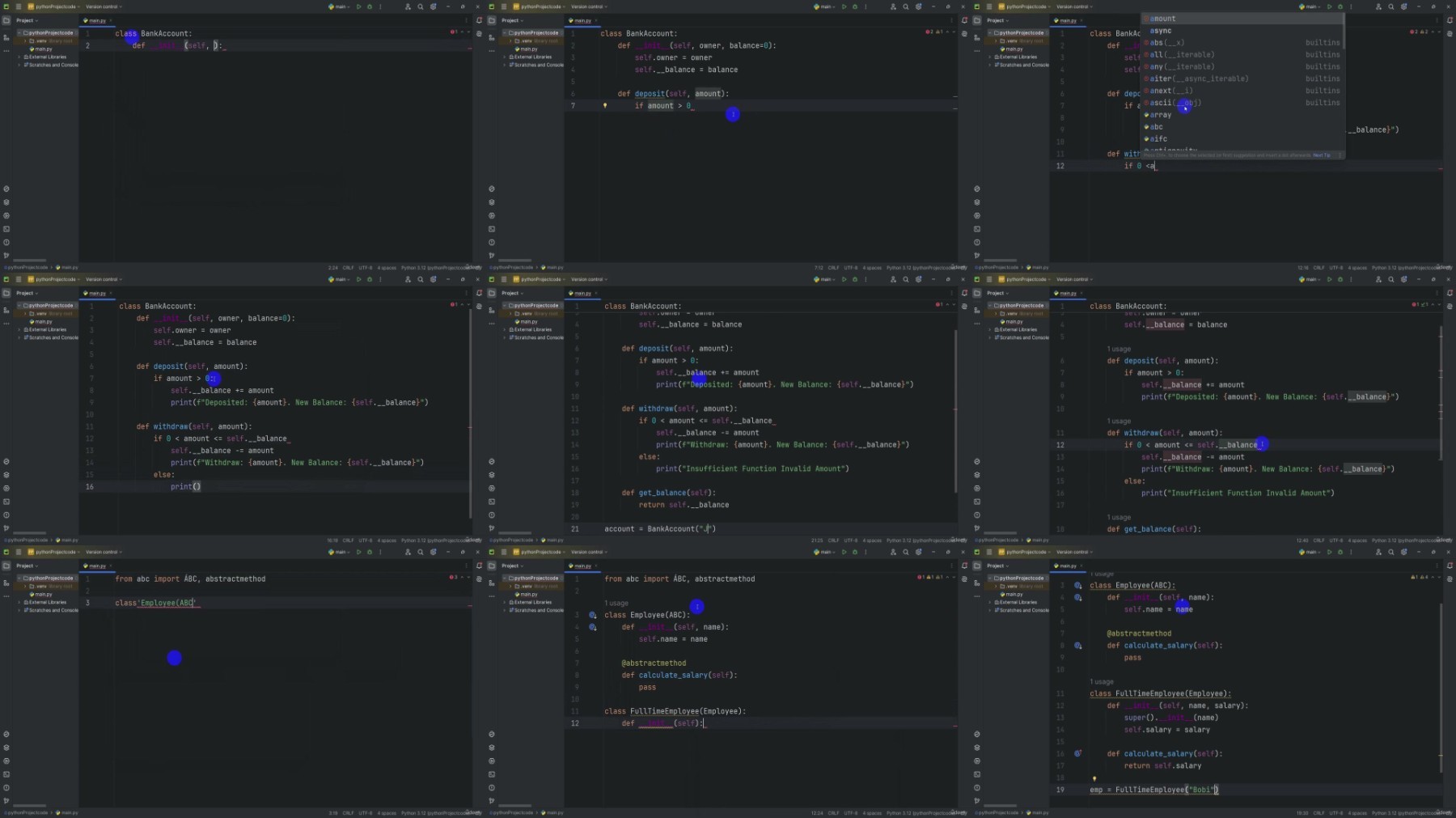This screenshot has width=1456, height=818.
Task: Click the 'Next Tip' link in the completion popup
Action: point(1321,155)
